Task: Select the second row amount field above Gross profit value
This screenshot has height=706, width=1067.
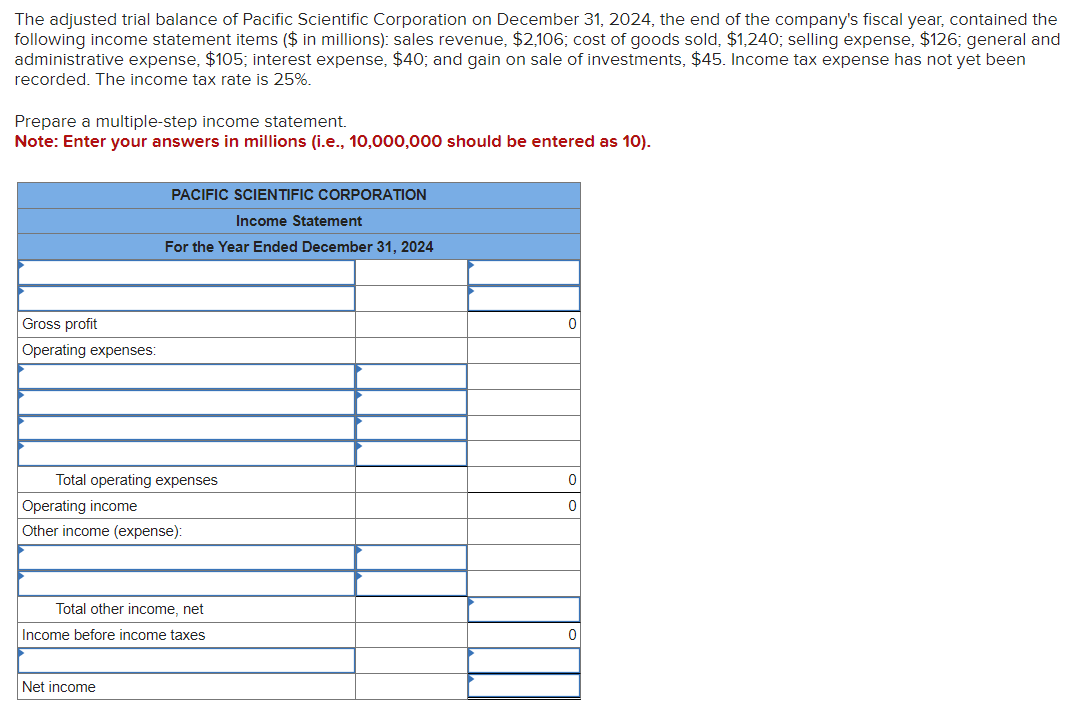Action: click(x=523, y=298)
